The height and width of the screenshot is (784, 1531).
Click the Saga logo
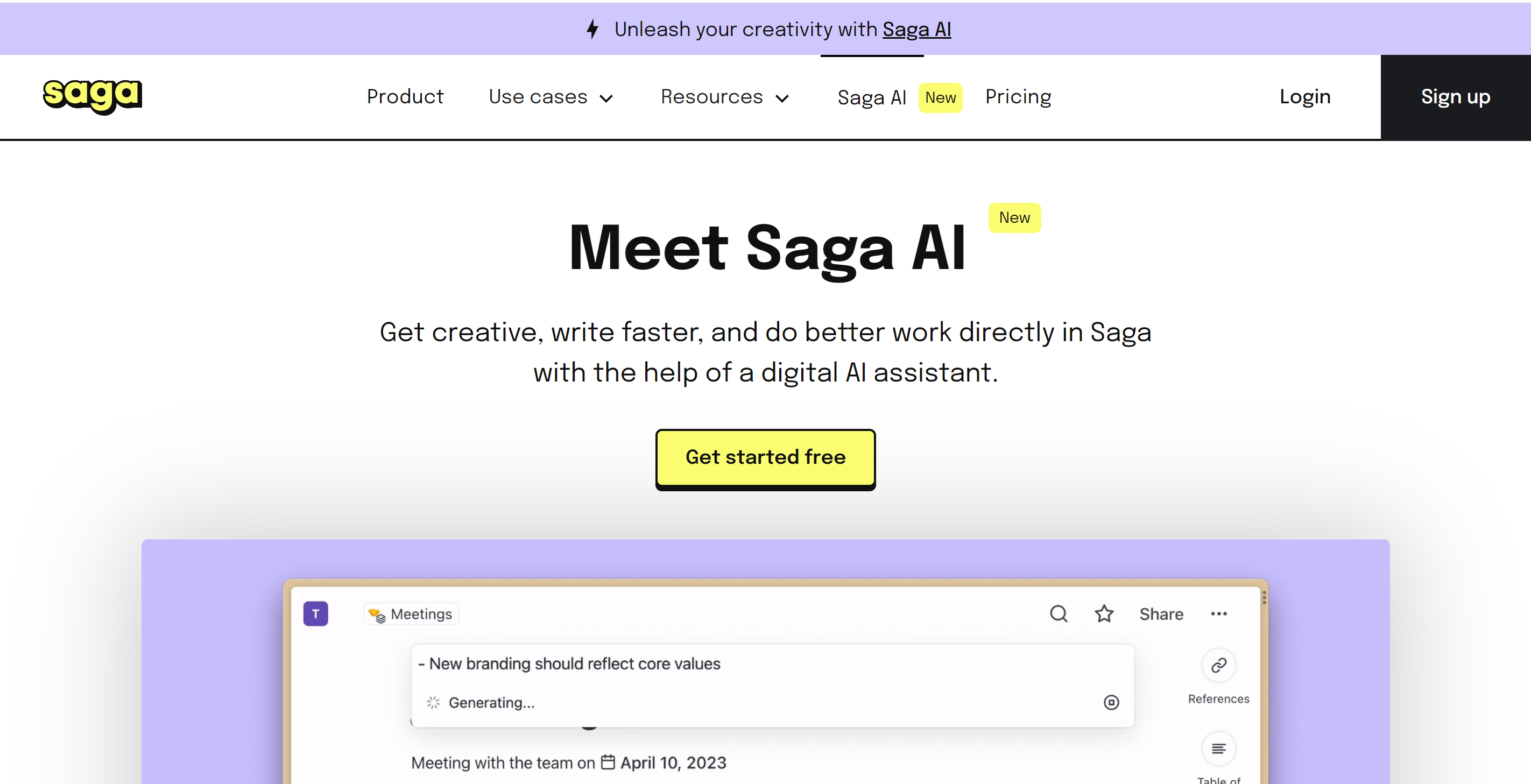(x=93, y=96)
